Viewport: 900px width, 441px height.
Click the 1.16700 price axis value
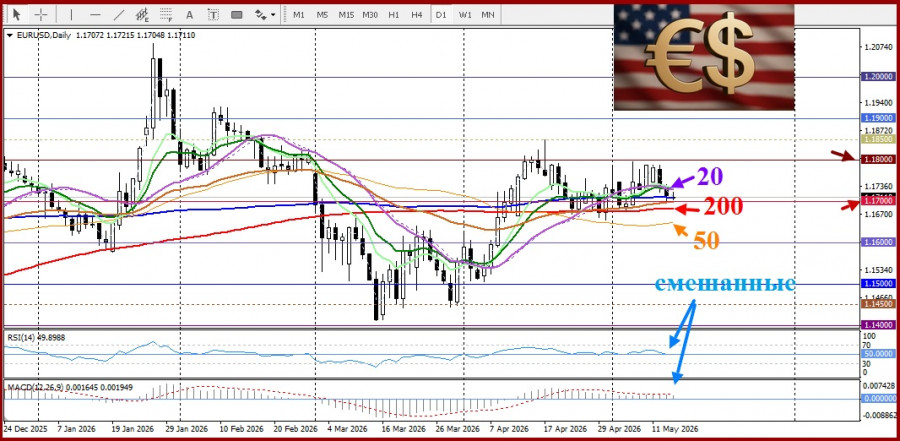pyautogui.click(x=879, y=214)
